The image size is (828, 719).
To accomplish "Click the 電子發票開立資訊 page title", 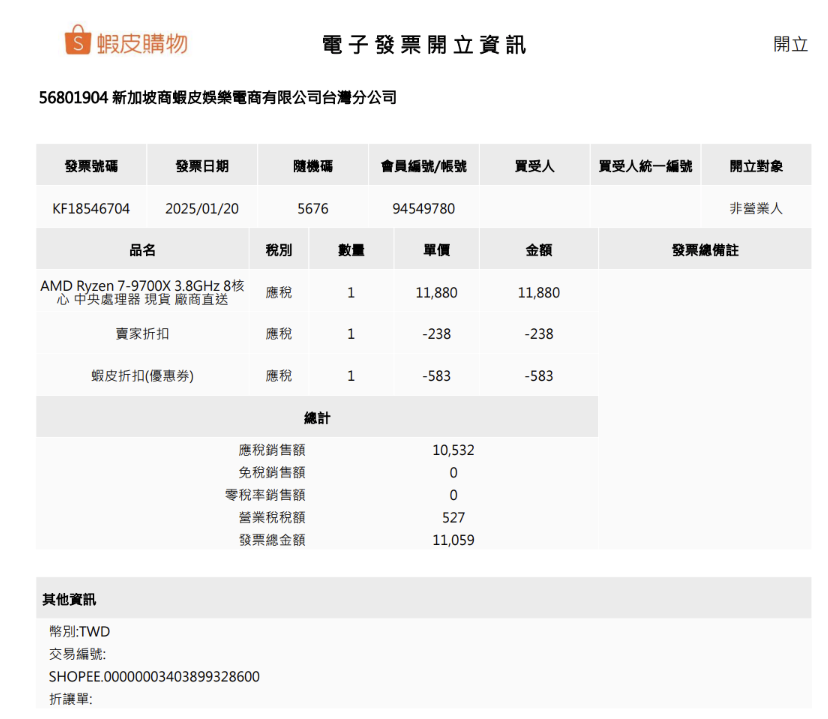I will tap(424, 45).
